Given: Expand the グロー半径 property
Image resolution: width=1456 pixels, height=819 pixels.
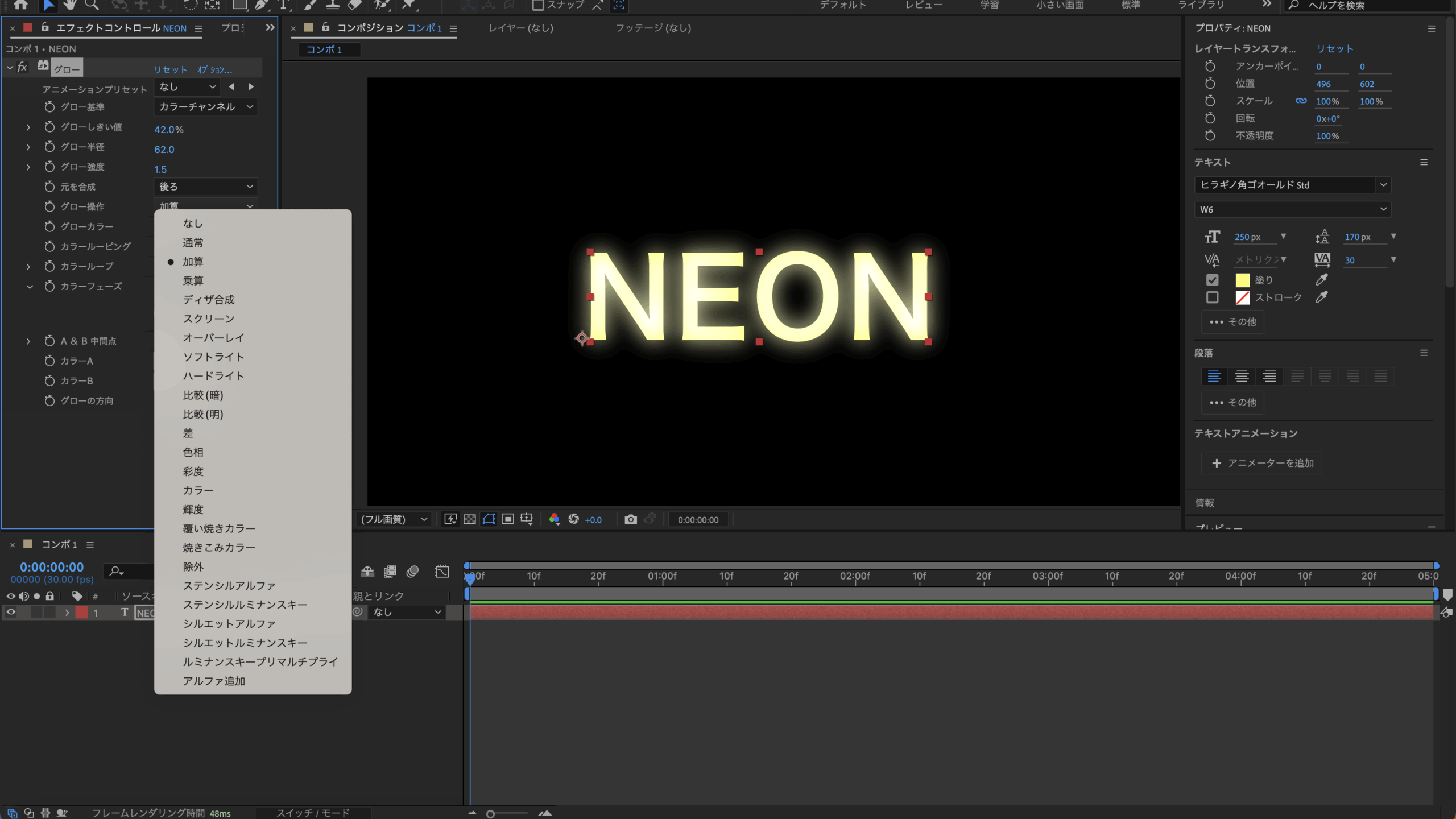Looking at the screenshot, I should point(28,147).
